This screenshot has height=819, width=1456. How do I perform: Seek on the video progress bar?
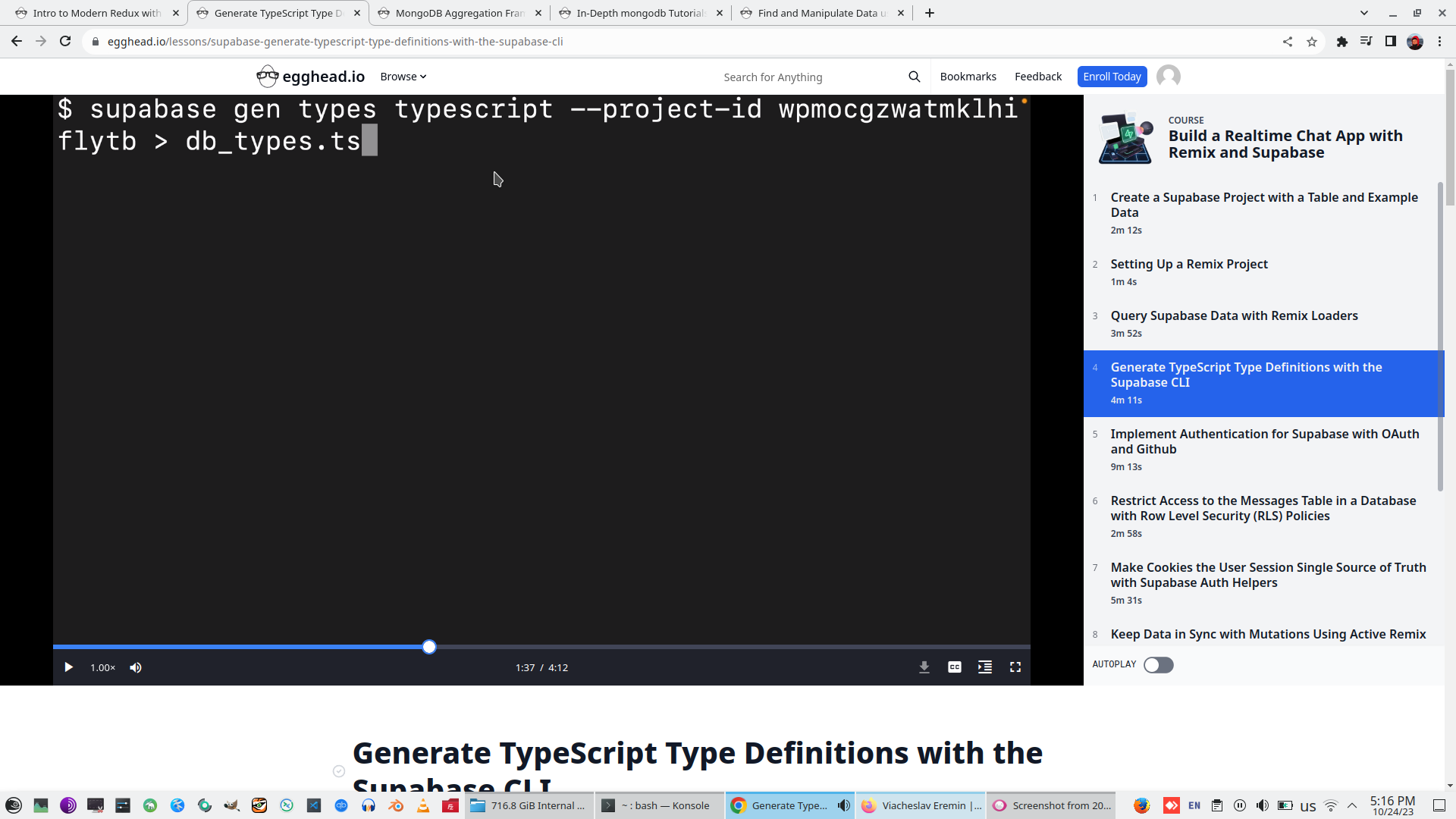tap(682, 647)
